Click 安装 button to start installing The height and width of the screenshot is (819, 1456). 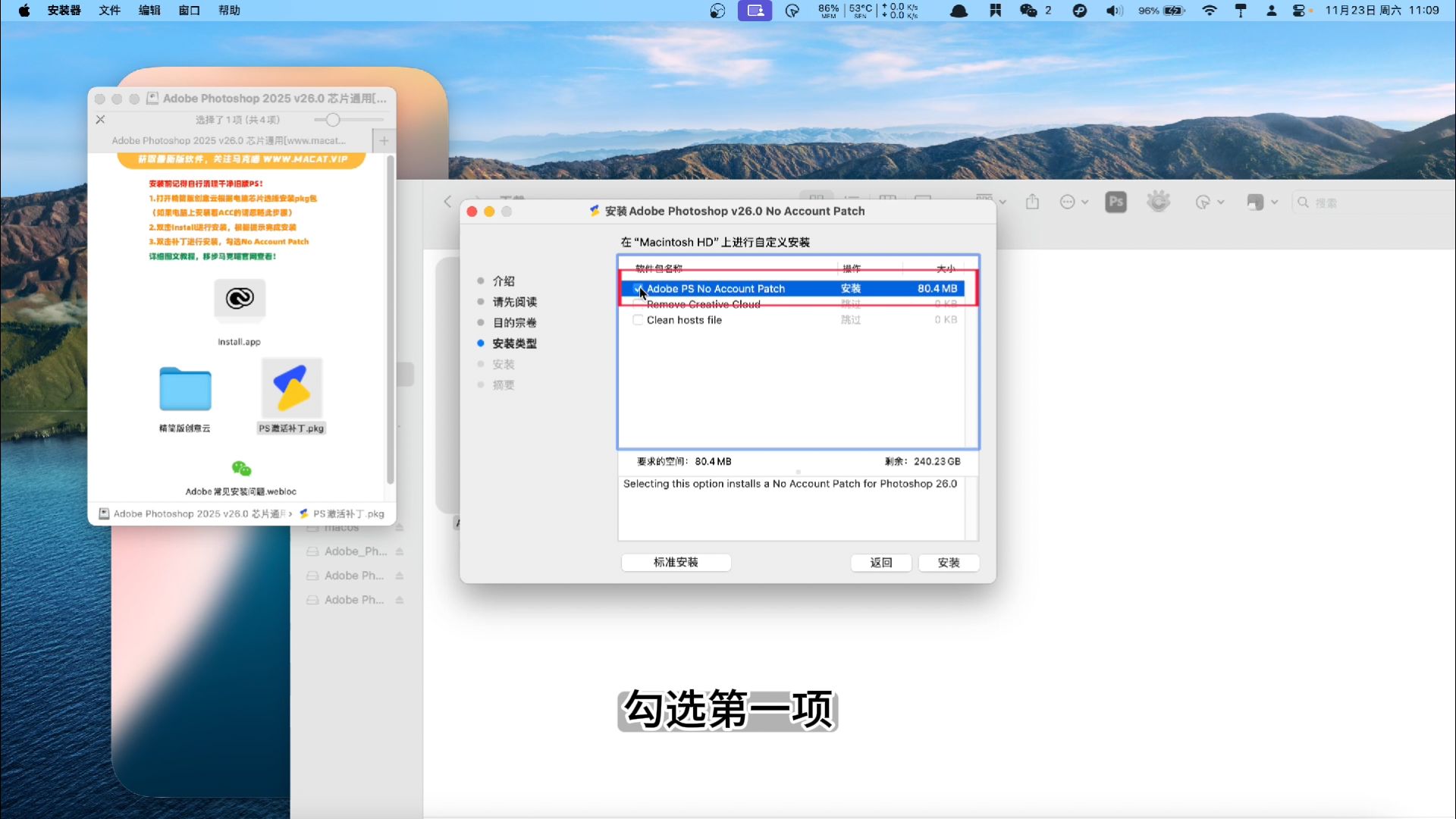click(949, 562)
